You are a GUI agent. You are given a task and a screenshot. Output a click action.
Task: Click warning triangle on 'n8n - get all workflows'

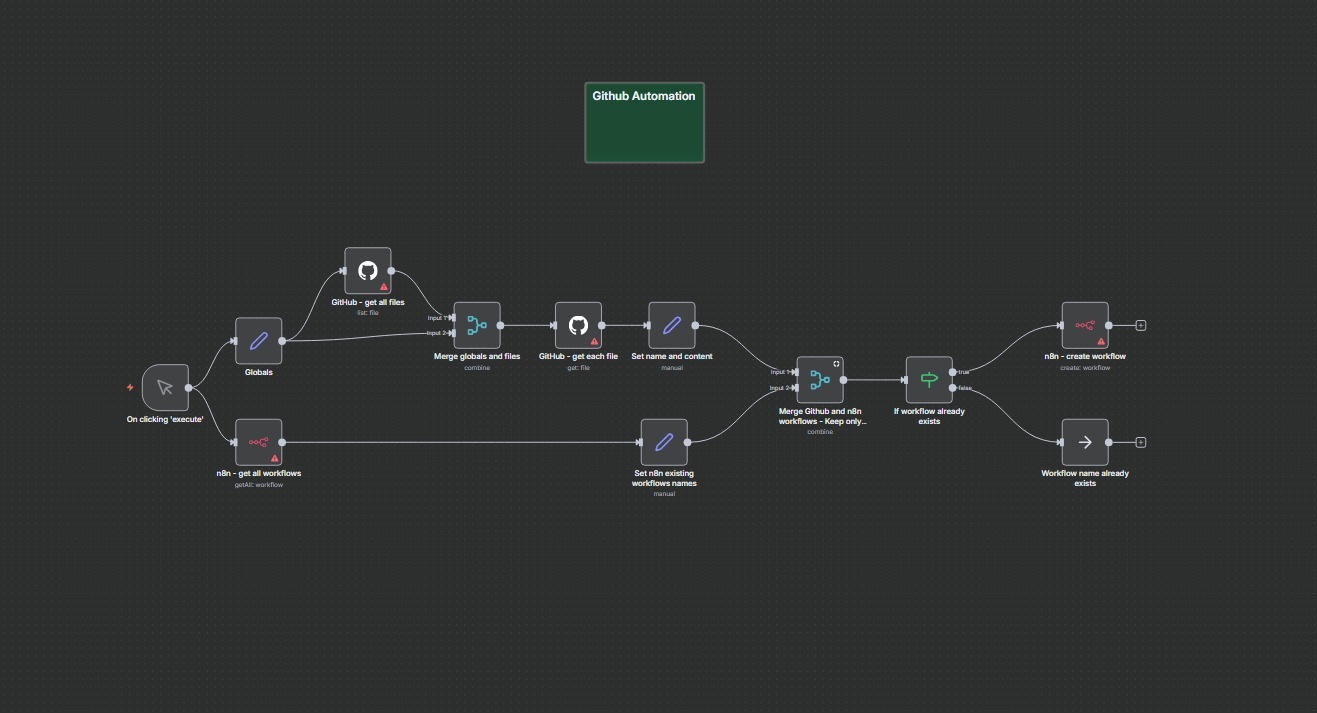coord(274,458)
